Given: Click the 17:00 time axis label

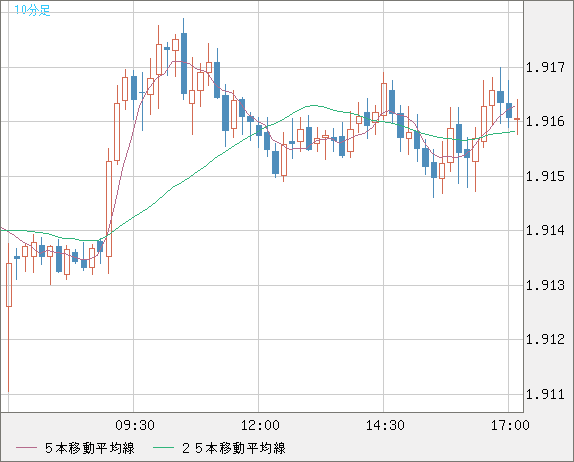Looking at the screenshot, I should tap(510, 425).
